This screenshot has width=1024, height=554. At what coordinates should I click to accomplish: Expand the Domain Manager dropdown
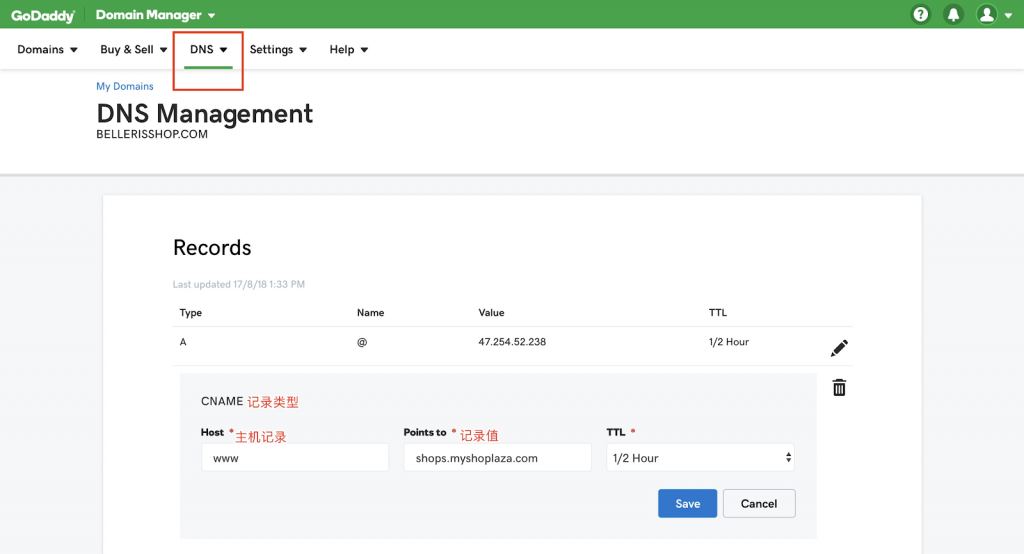155,14
